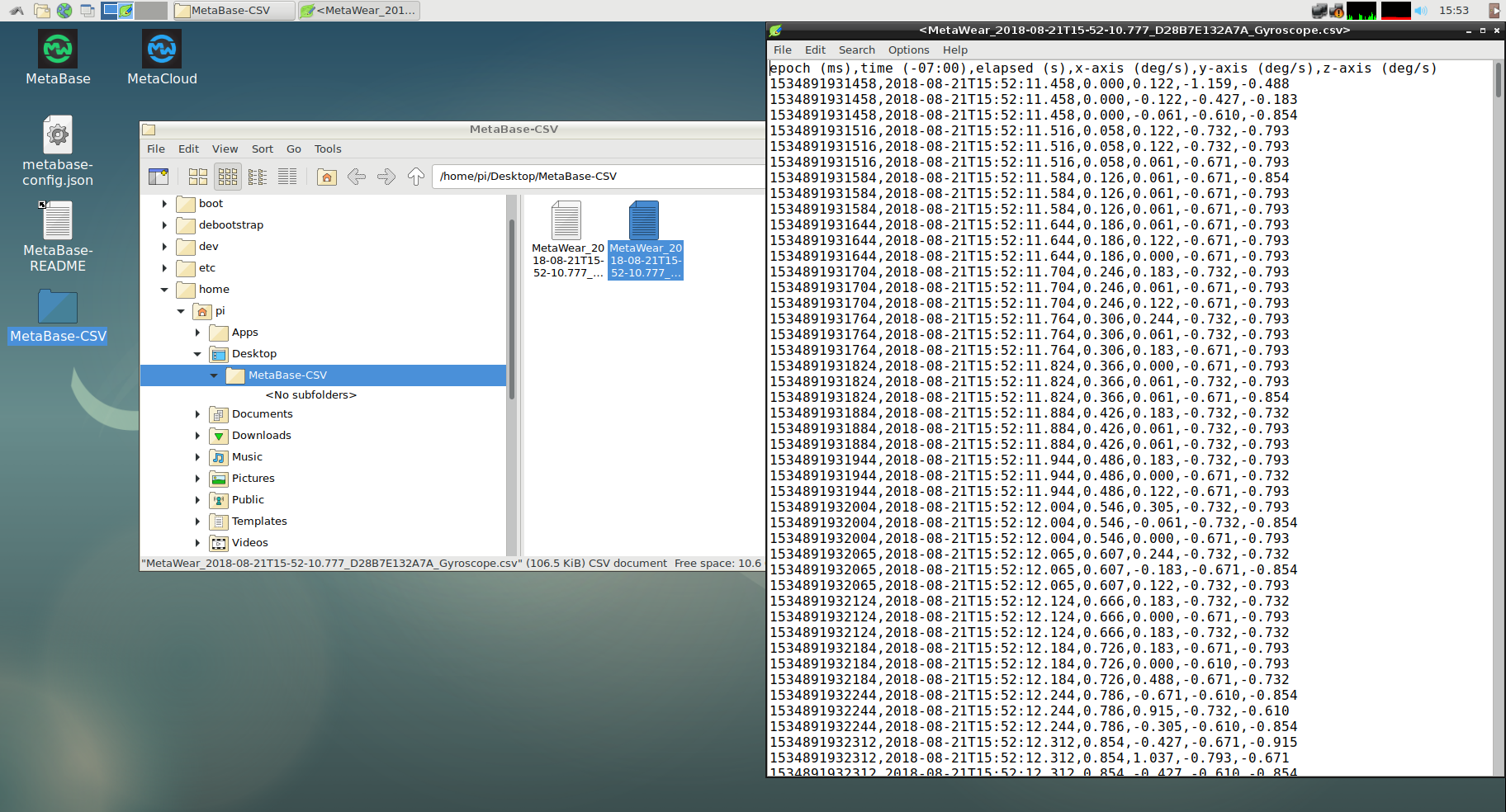Image resolution: width=1506 pixels, height=812 pixels.
Task: Expand the Downloads folder in the tree
Action: coord(197,436)
